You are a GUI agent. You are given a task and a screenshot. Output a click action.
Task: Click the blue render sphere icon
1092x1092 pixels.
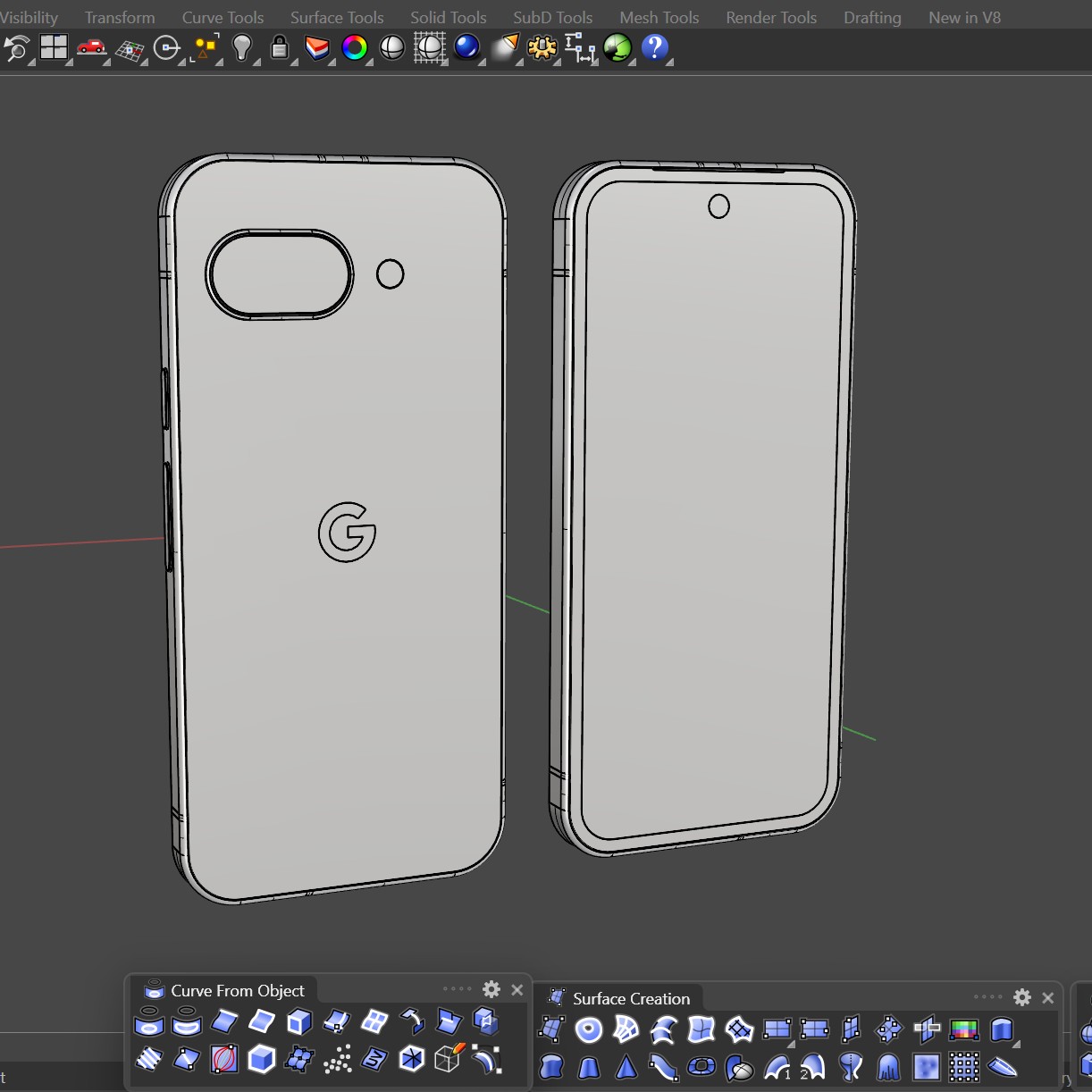(466, 48)
